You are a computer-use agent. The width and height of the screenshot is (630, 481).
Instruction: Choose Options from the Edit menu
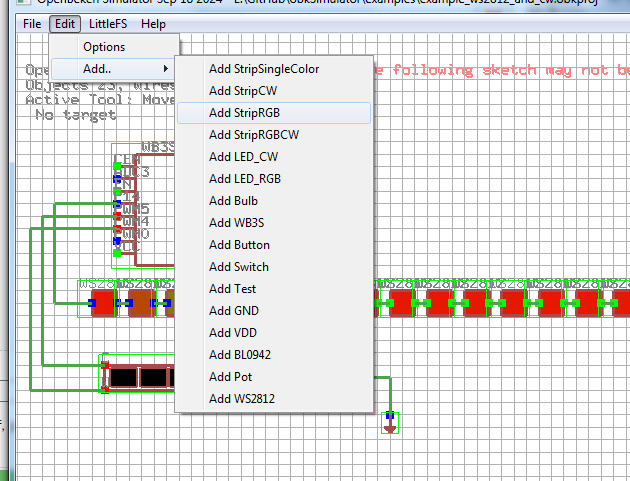(x=115, y=47)
